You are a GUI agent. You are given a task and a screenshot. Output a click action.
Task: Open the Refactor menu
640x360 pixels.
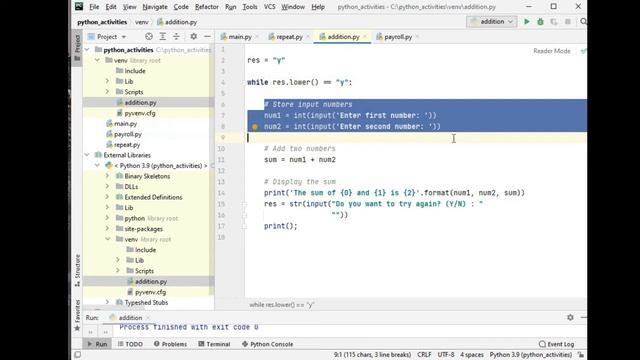[x=207, y=7]
